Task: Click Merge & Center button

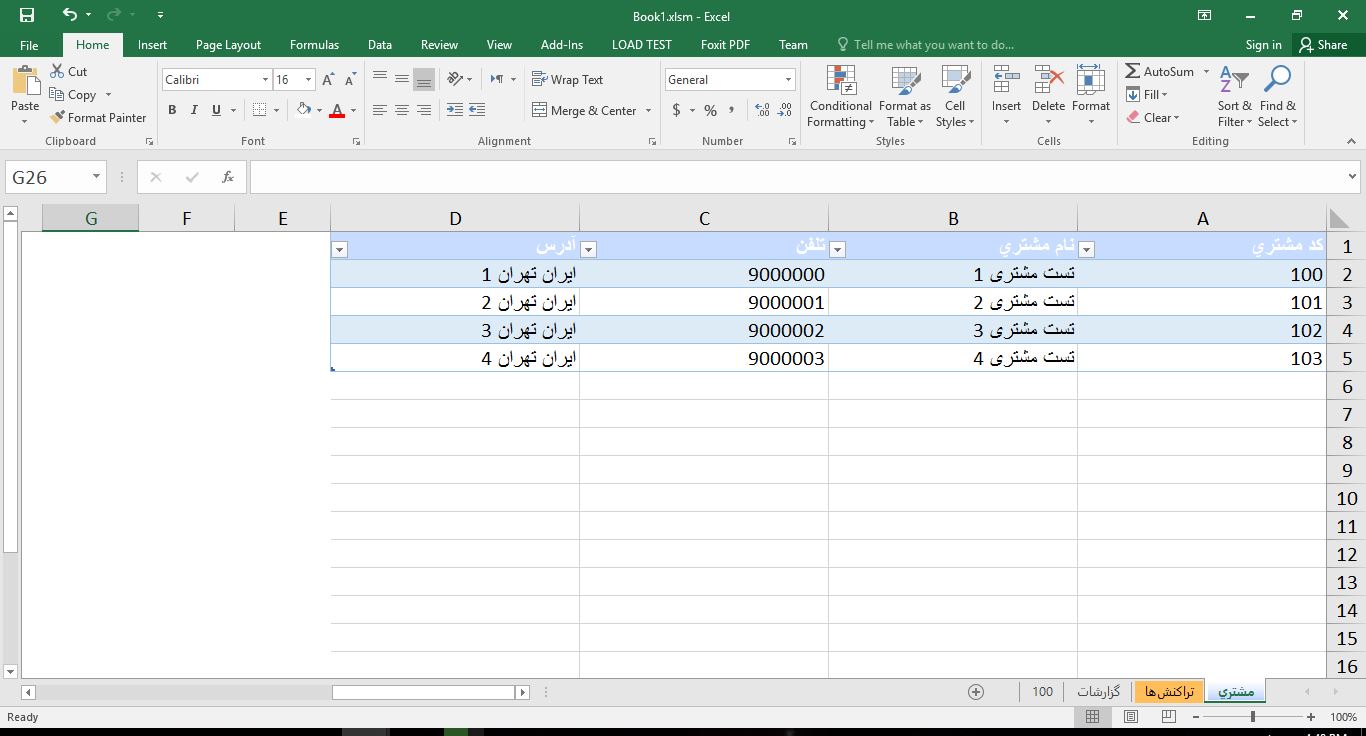Action: point(584,111)
